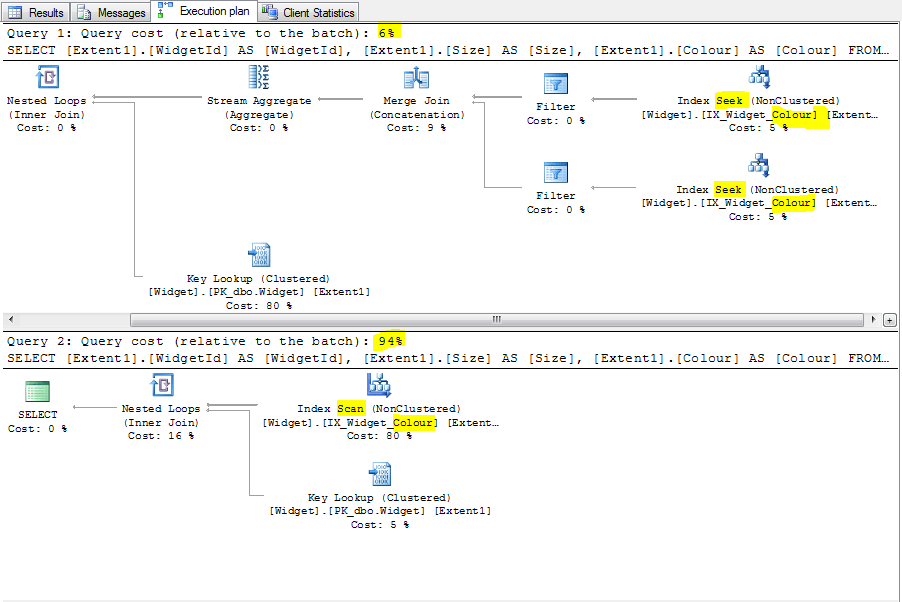Click the Merge Join Concatenation icon
Viewport: 902px width, 602px height.
[416, 77]
